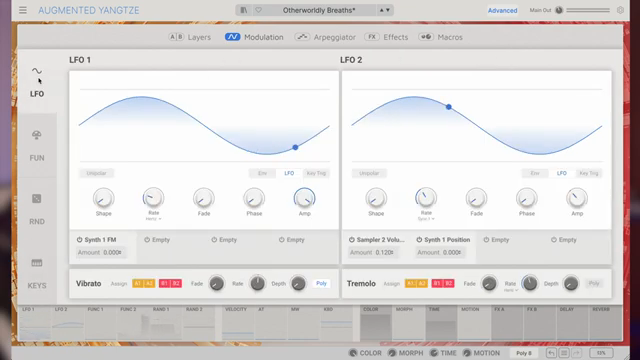Click Tremolo Rate knob
640x360 pixels.
(530, 283)
